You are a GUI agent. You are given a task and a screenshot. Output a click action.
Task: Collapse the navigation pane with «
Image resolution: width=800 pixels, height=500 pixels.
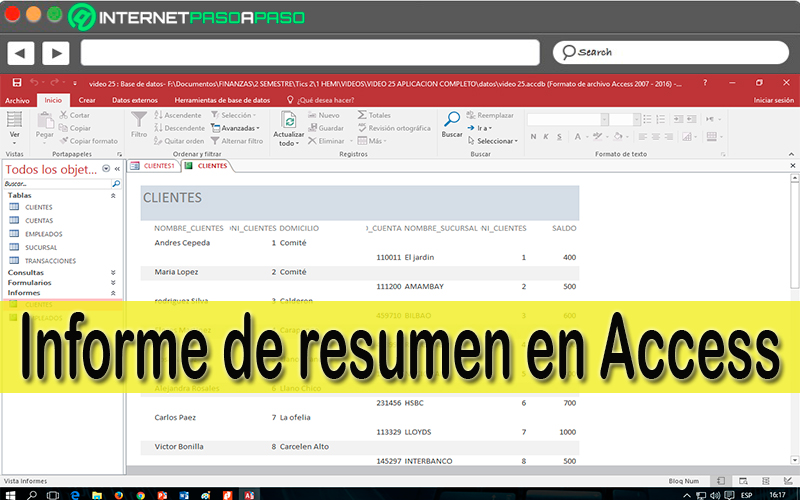[x=117, y=169]
